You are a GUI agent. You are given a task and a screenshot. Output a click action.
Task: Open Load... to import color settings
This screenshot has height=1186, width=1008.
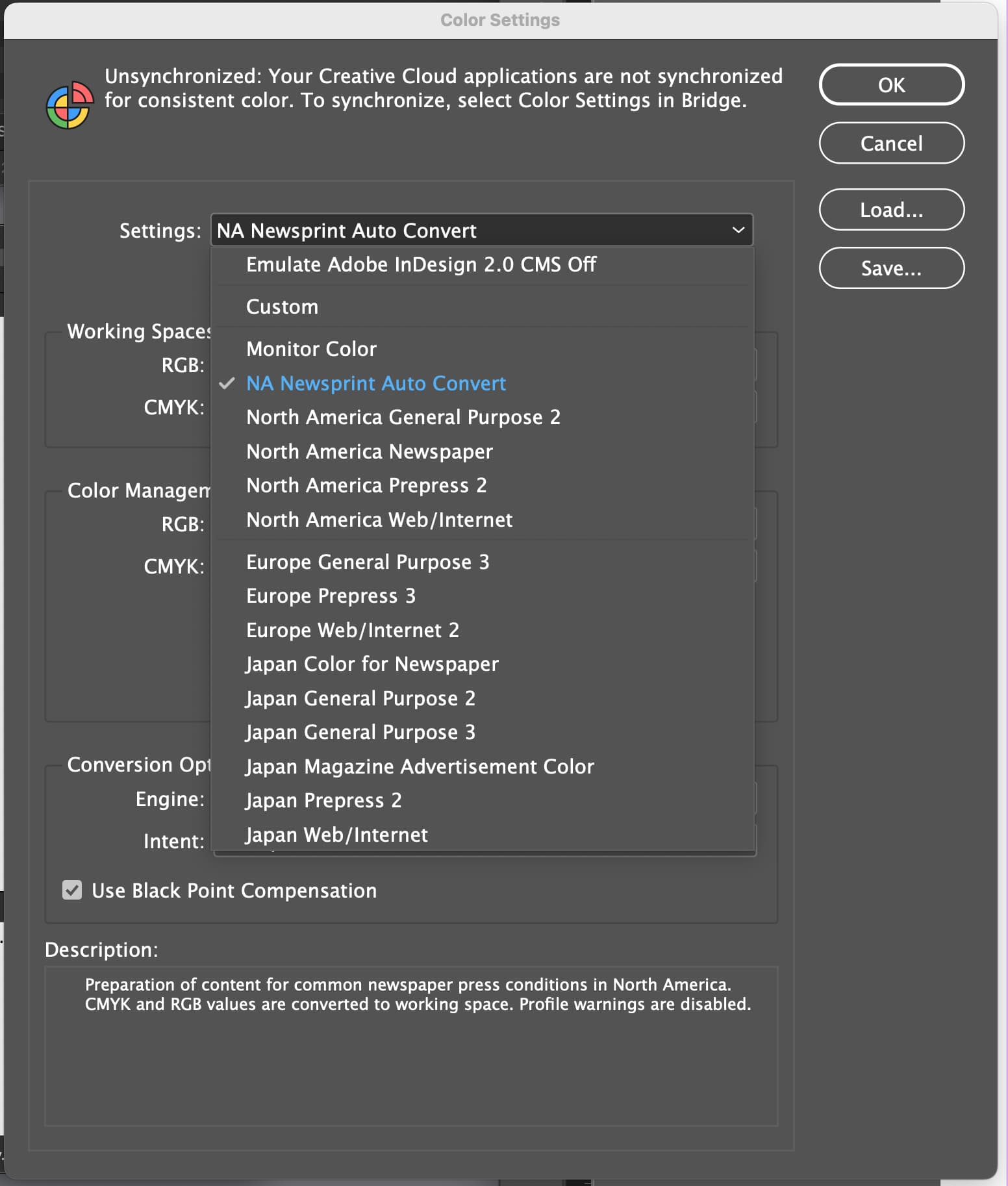(x=891, y=209)
